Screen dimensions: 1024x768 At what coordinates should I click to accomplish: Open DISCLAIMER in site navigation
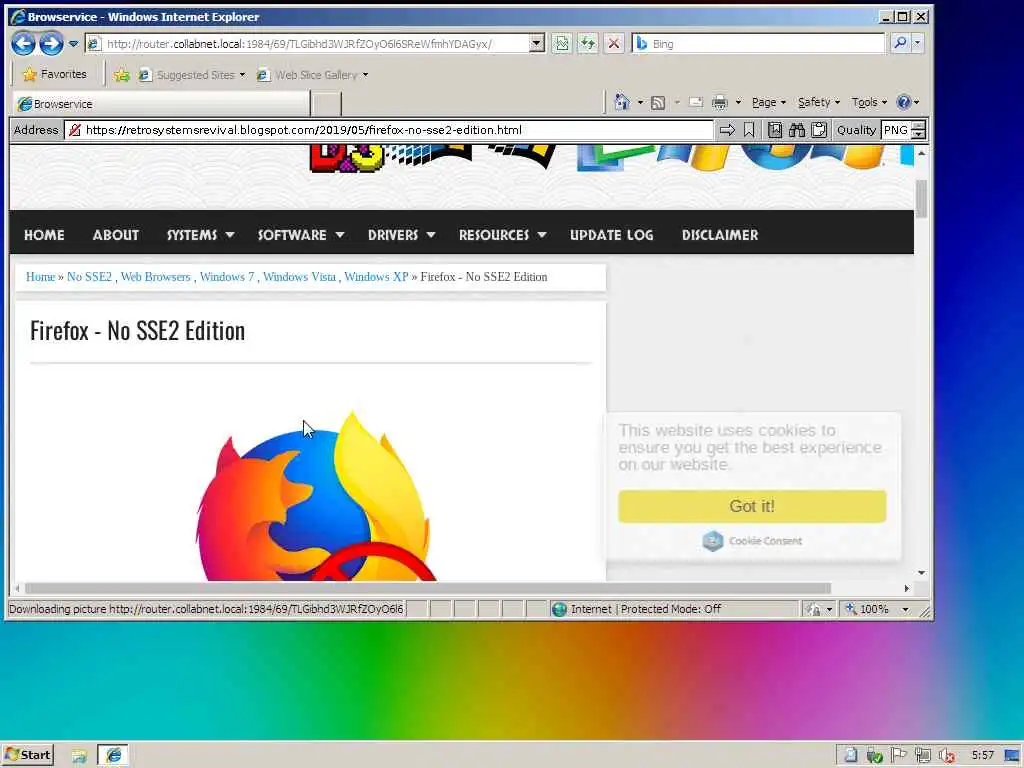click(720, 235)
